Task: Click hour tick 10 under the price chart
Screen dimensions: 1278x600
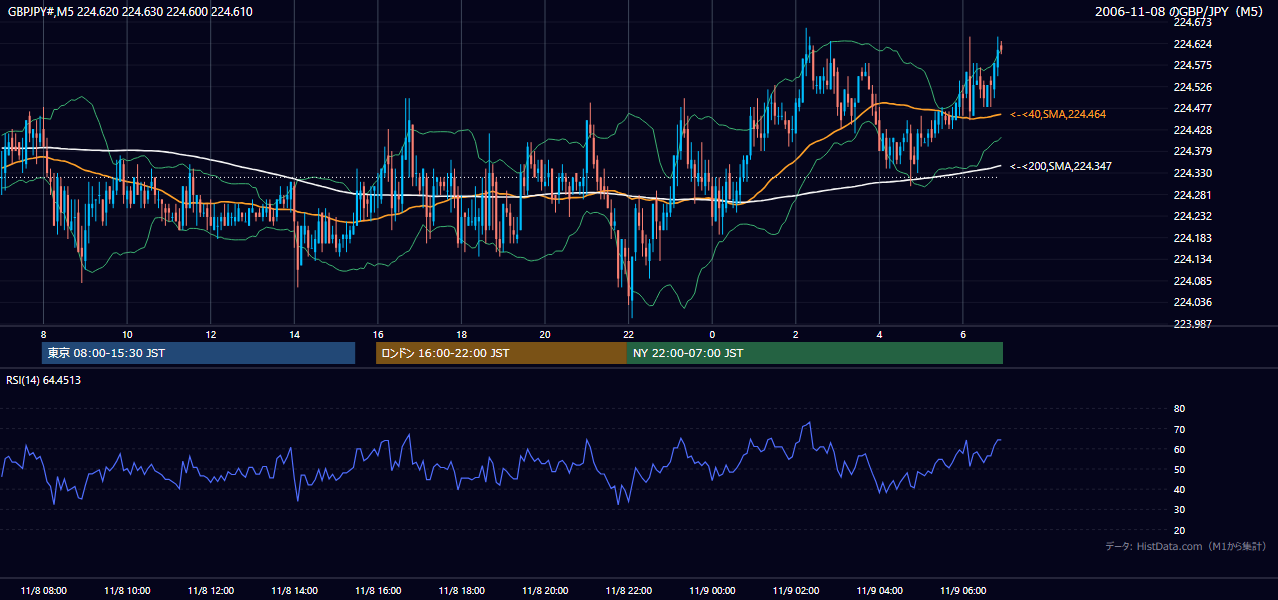Action: coord(127,334)
